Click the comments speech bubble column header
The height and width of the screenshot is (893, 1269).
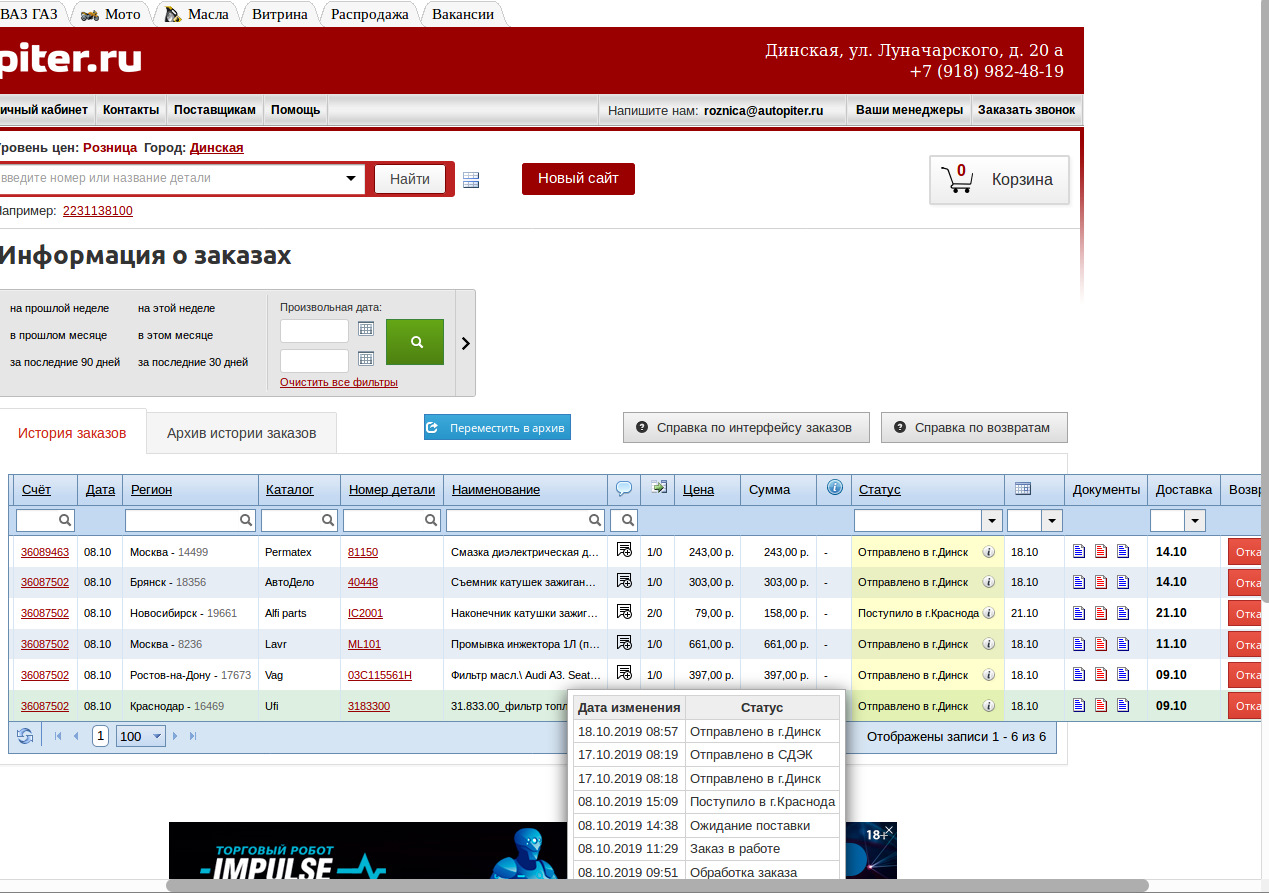pos(624,489)
